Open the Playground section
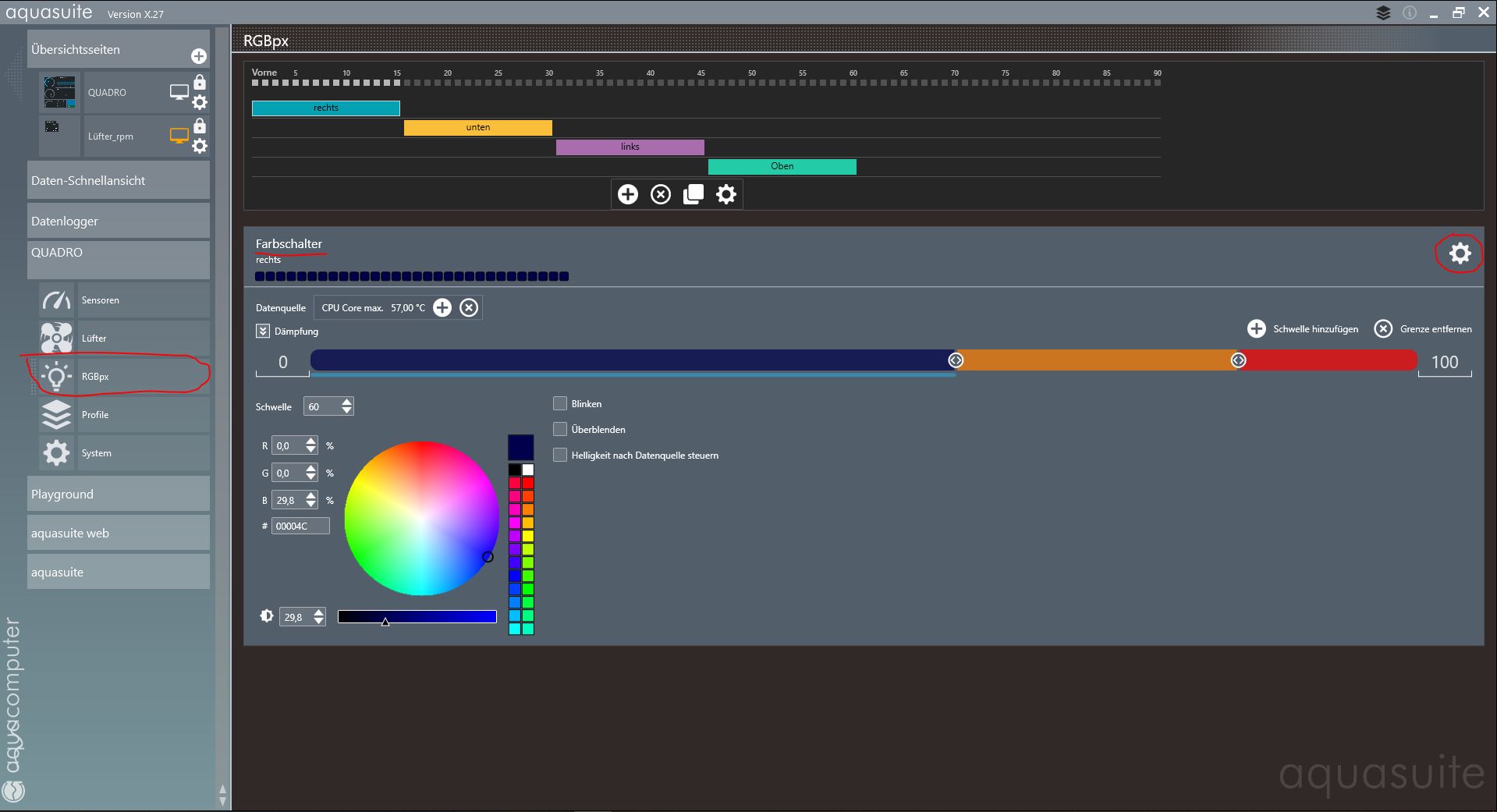This screenshot has height=812, width=1497. (119, 494)
